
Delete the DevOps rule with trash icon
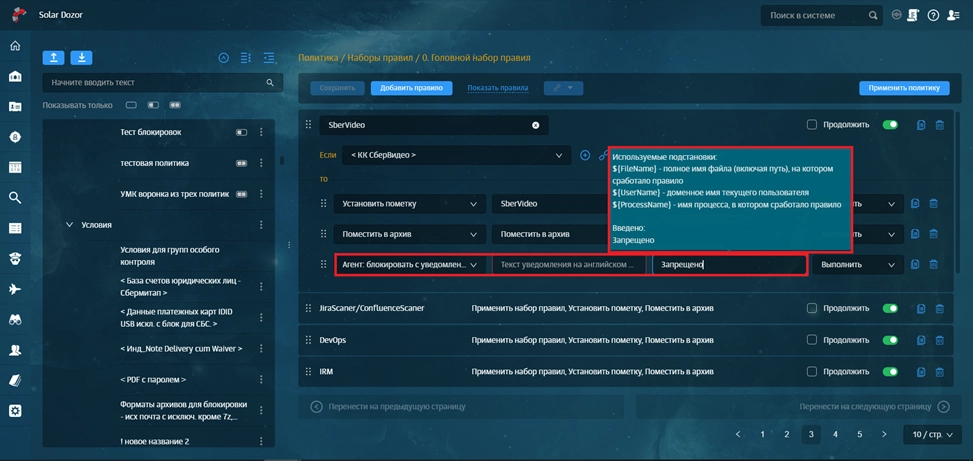[x=939, y=340]
